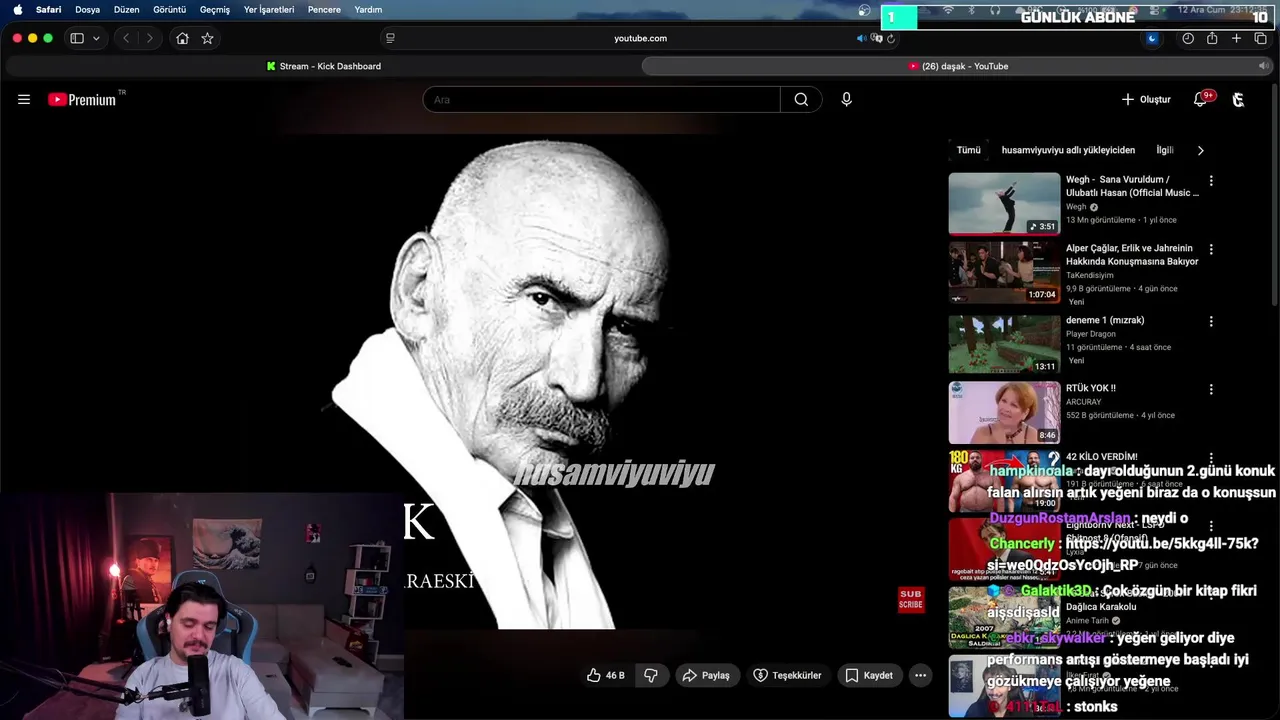Open Safari history clock icon
The width and height of the screenshot is (1280, 720).
point(1188,38)
